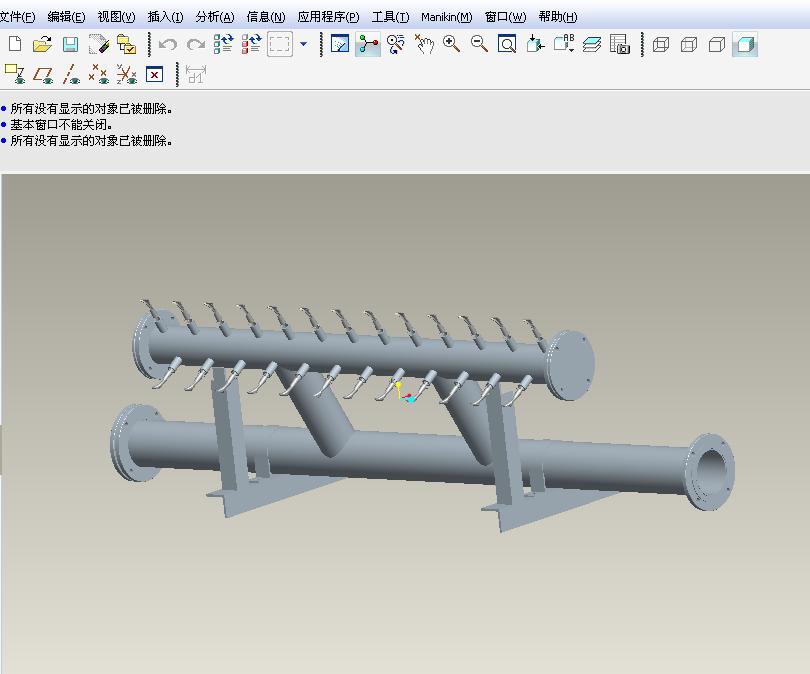
Task: Open the View Manager icon
Action: coord(620,44)
